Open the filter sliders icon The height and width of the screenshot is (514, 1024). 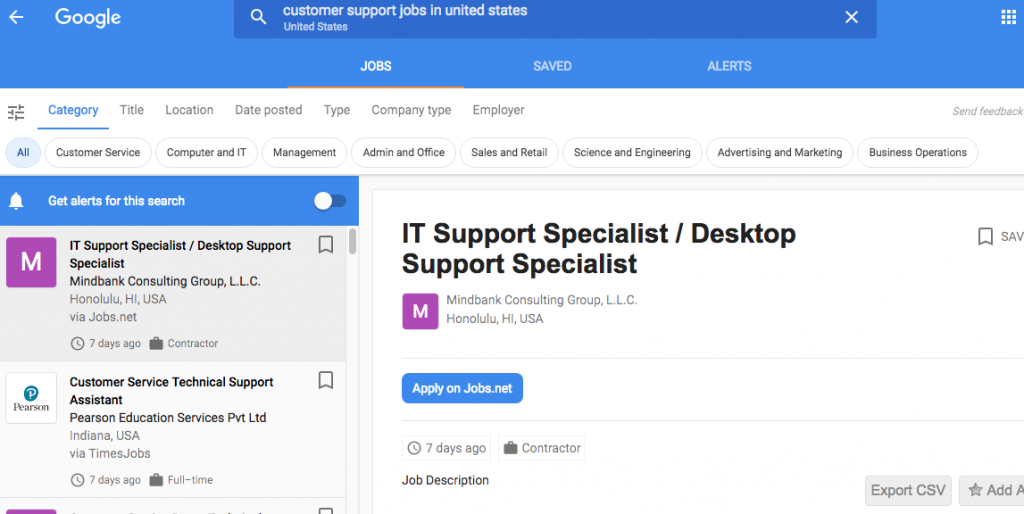tap(16, 112)
